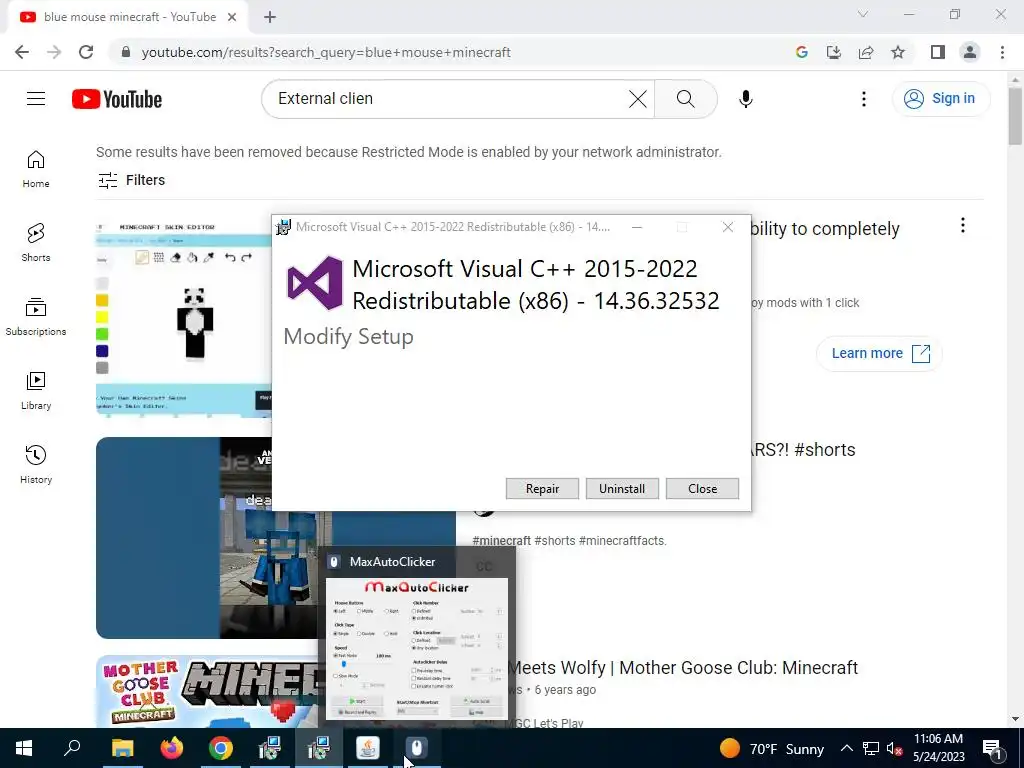Open File Explorer from taskbar
This screenshot has width=1024, height=768.
122,748
